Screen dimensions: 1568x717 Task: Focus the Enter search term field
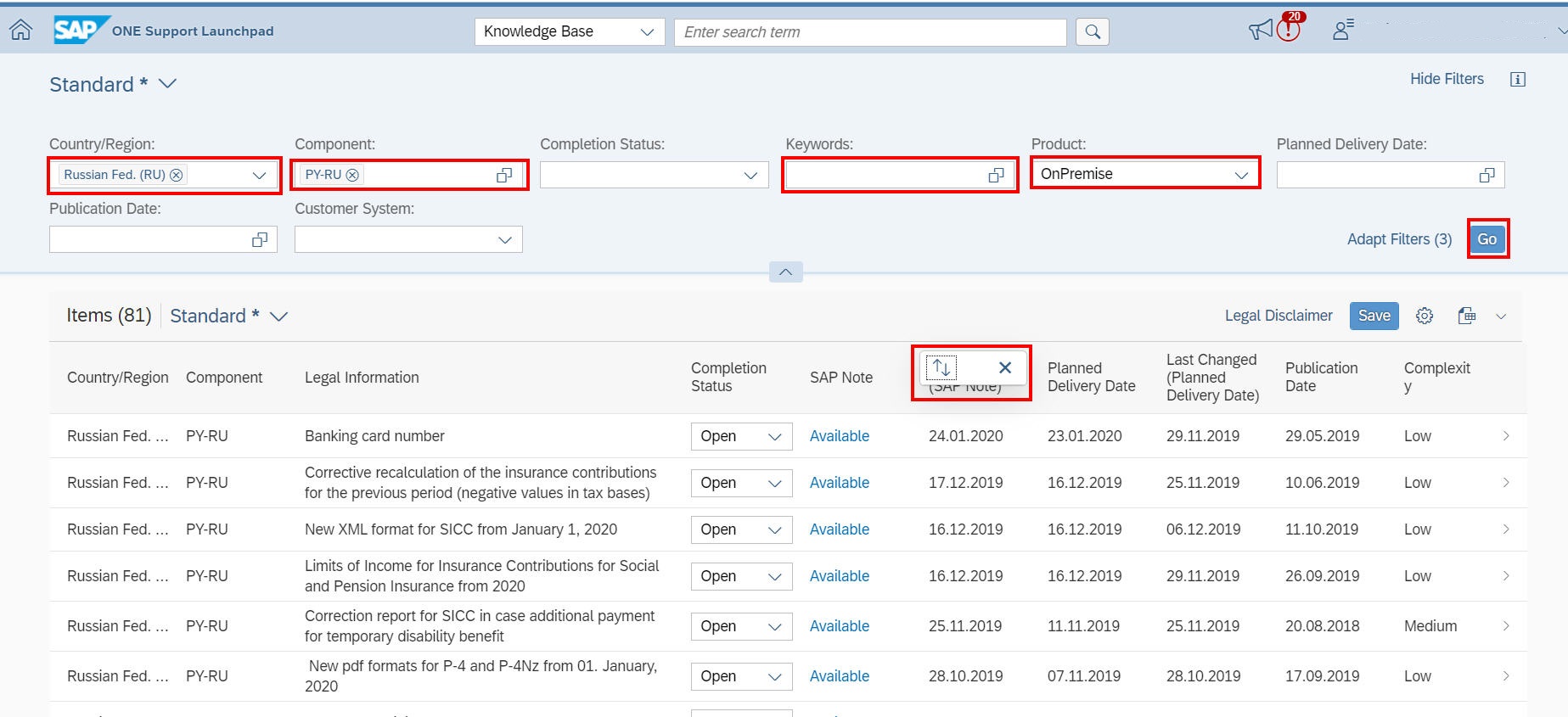pyautogui.click(x=870, y=31)
